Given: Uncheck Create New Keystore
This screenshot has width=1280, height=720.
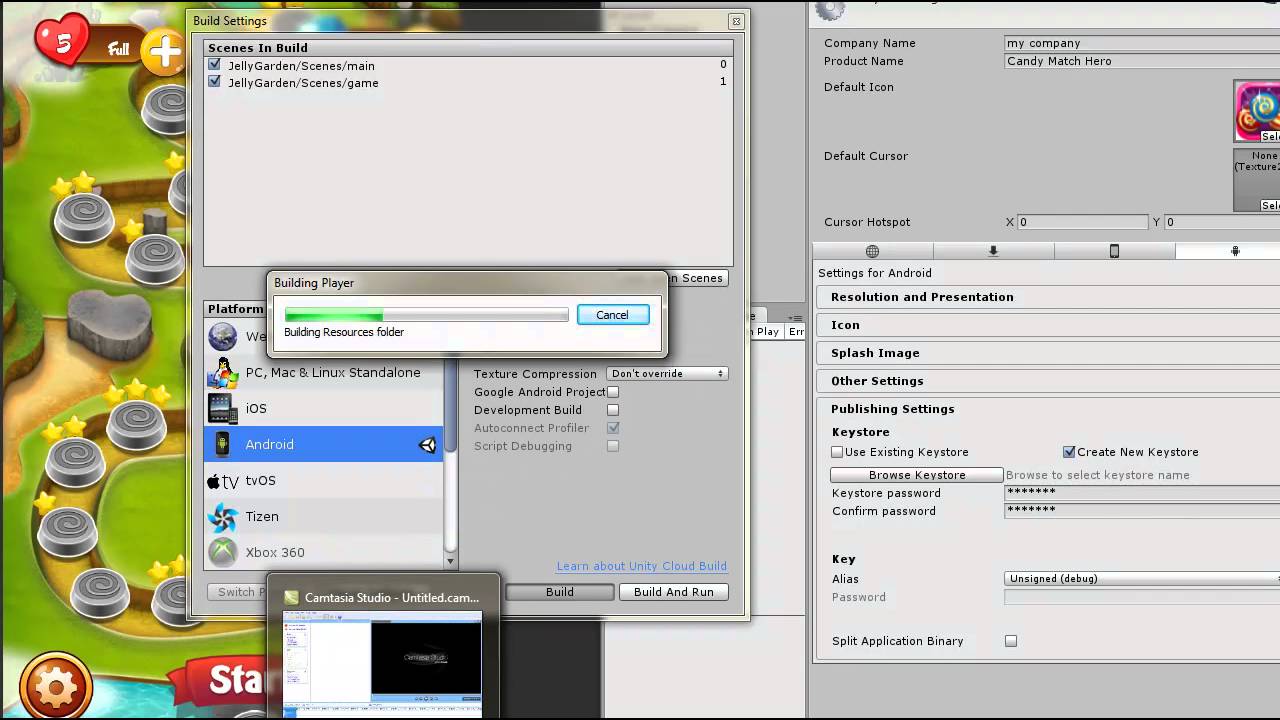Looking at the screenshot, I should coord(1069,452).
